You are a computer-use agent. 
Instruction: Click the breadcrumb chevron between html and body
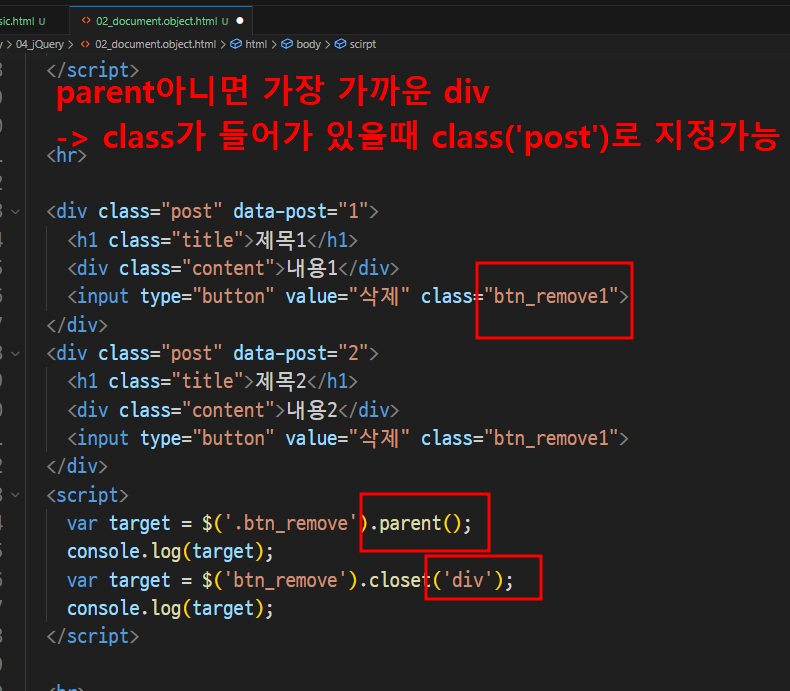tap(274, 44)
